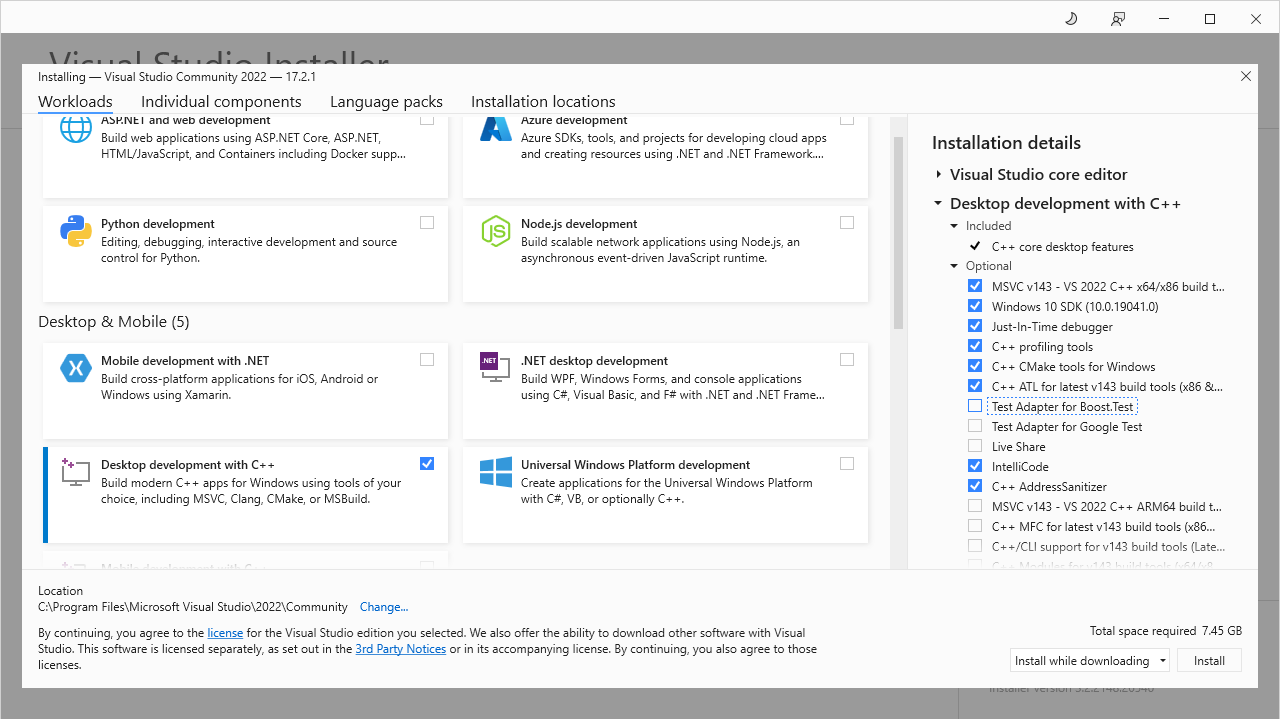Click the Python development logo icon

point(76,231)
